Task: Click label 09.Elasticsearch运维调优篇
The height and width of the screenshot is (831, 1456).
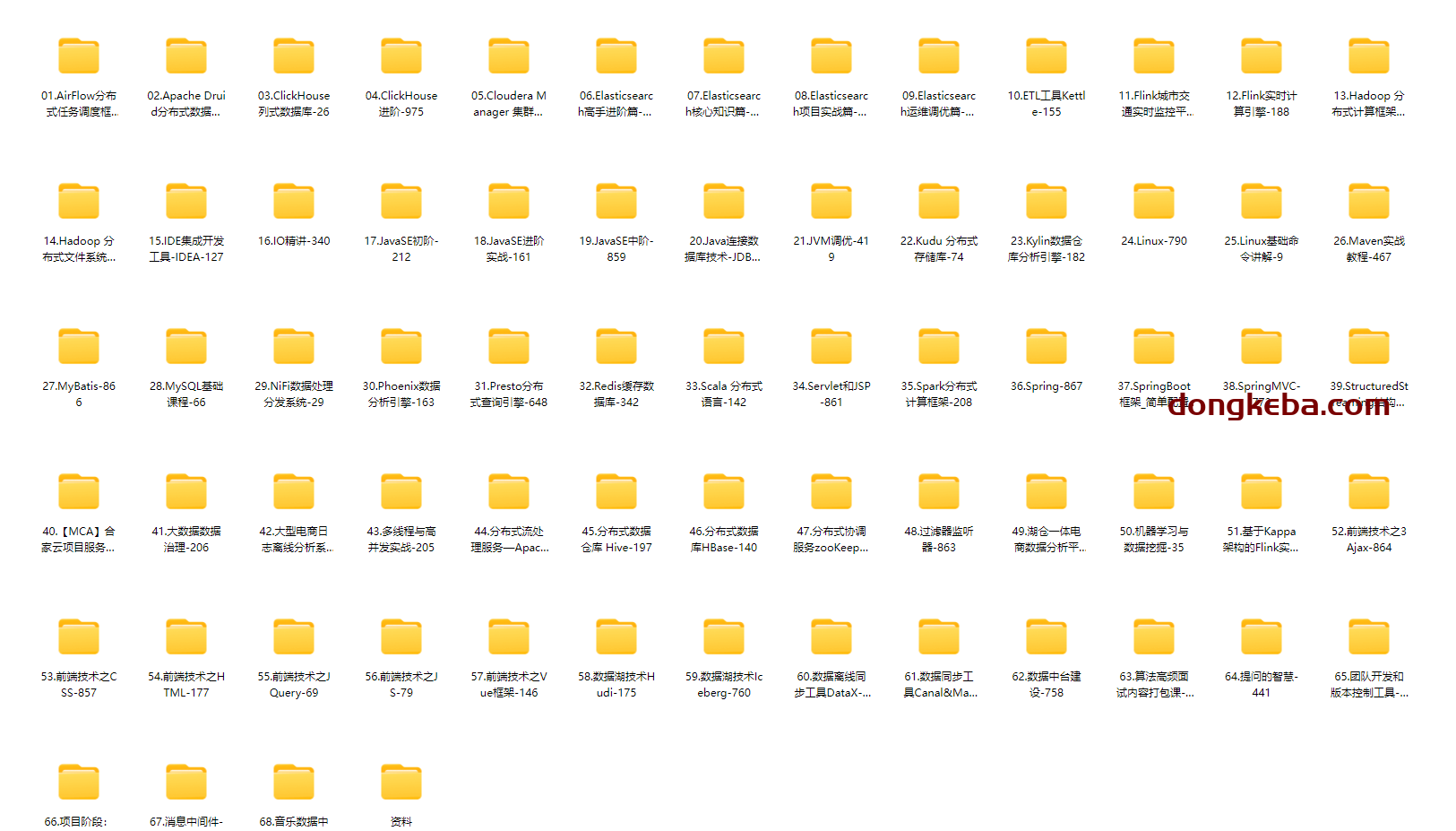Action: [939, 104]
